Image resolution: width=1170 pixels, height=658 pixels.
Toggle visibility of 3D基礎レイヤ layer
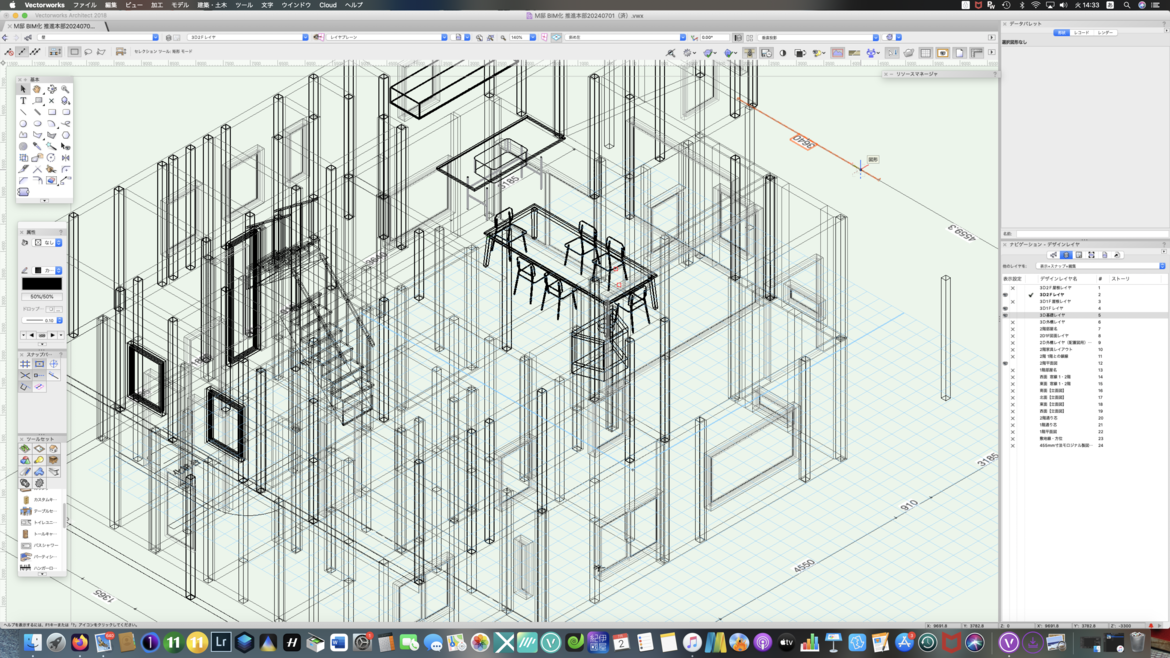pos(1005,315)
